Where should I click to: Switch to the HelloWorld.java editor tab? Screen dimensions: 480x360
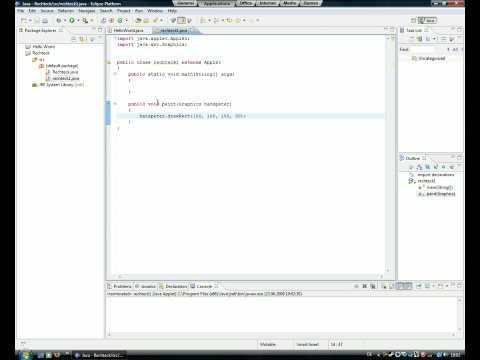pyautogui.click(x=128, y=30)
